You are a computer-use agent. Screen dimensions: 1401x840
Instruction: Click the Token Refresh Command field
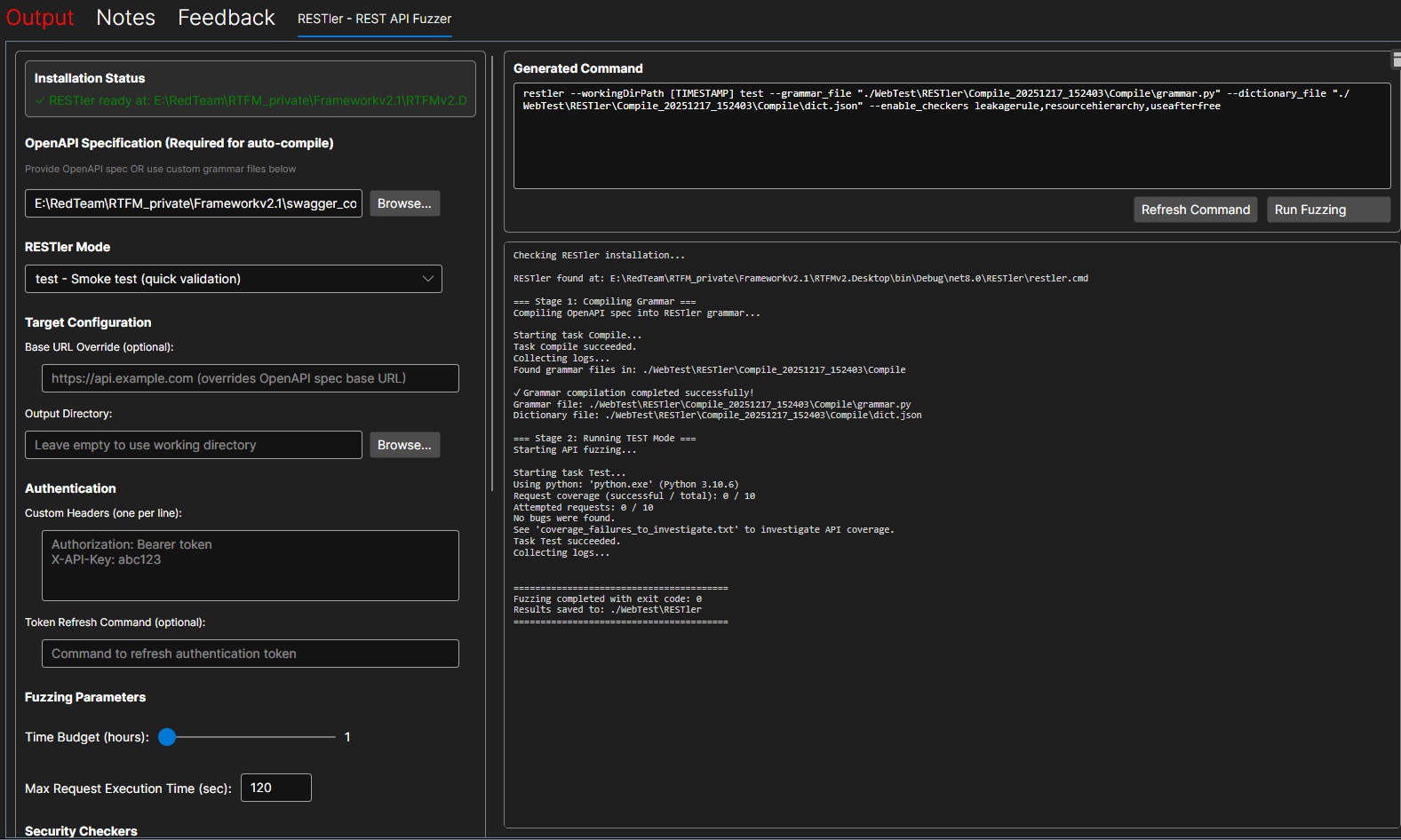(251, 654)
